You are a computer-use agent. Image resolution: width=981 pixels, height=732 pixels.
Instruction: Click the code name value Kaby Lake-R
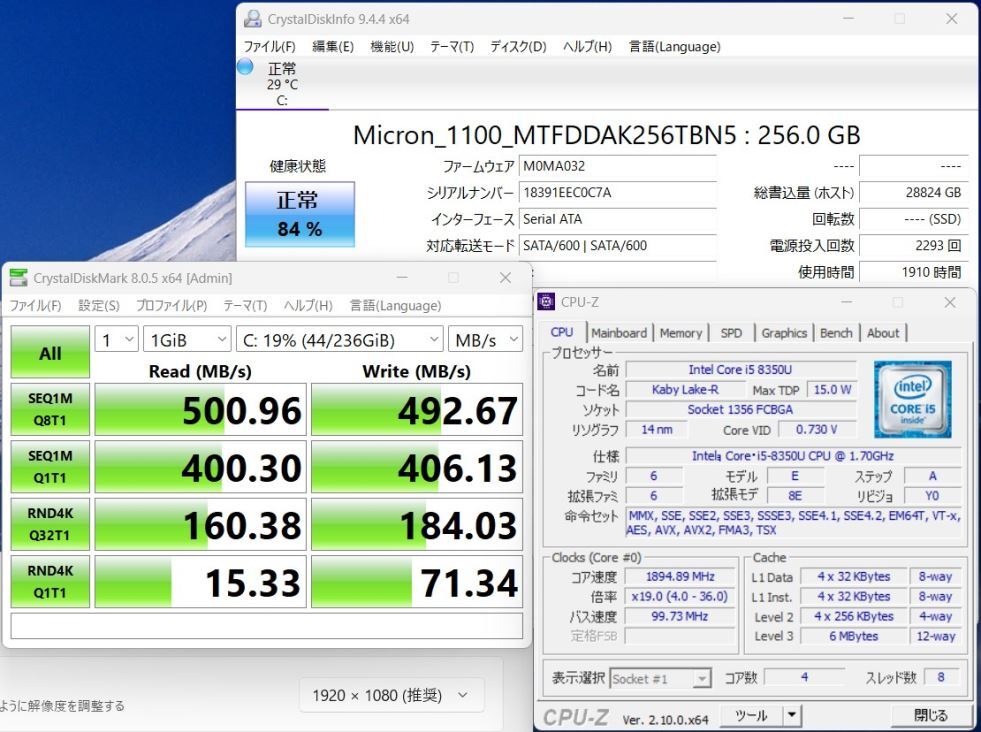pos(685,390)
